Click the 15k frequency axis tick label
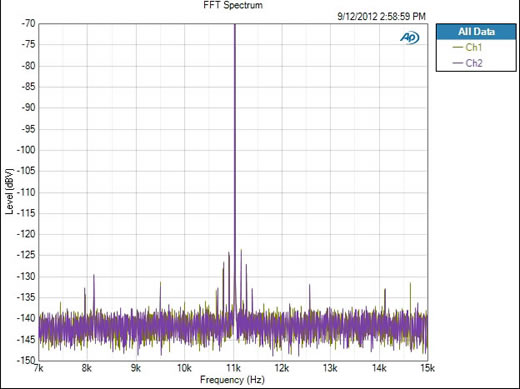This screenshot has width=520, height=389. pyautogui.click(x=427, y=368)
